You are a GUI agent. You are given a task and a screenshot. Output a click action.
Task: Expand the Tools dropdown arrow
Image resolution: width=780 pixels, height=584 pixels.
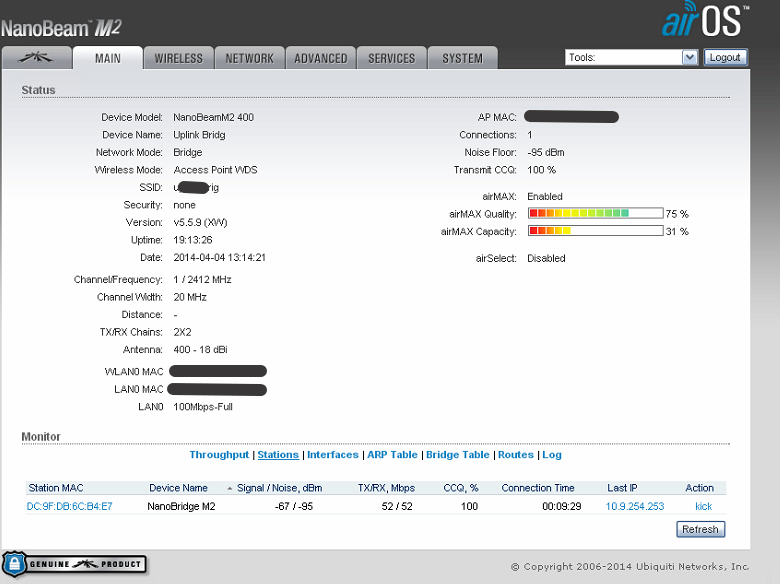[x=689, y=57]
